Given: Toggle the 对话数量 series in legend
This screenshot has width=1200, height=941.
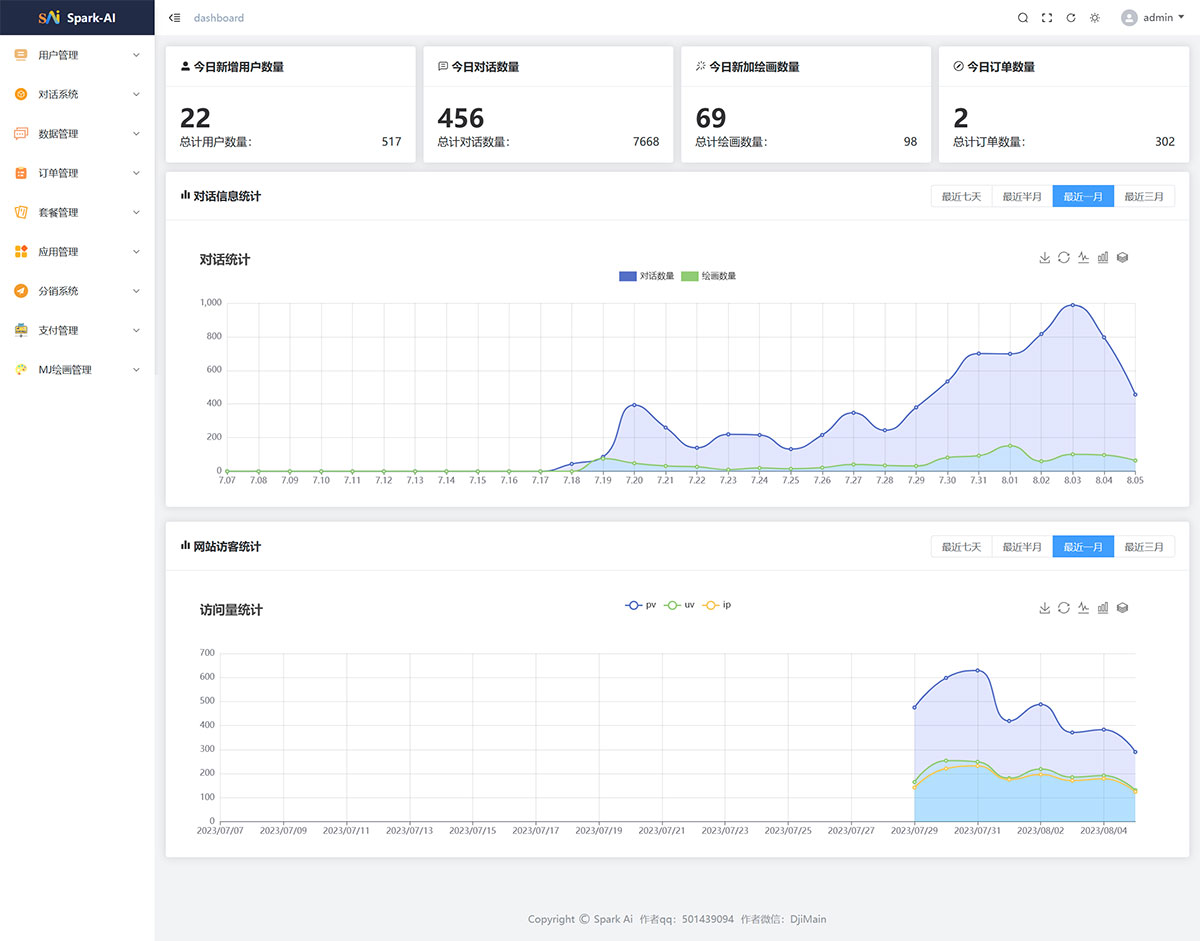Looking at the screenshot, I should [x=647, y=276].
